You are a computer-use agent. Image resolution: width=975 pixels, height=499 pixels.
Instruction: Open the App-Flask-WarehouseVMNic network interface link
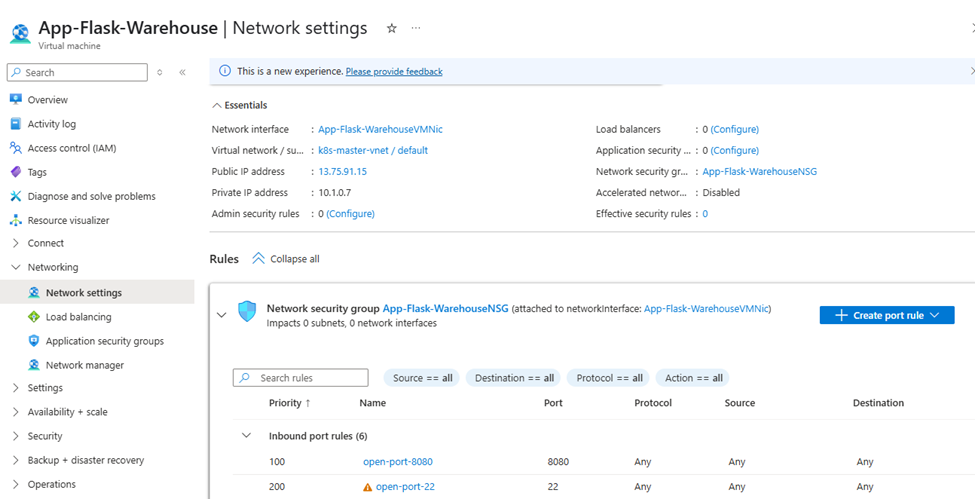coord(381,129)
